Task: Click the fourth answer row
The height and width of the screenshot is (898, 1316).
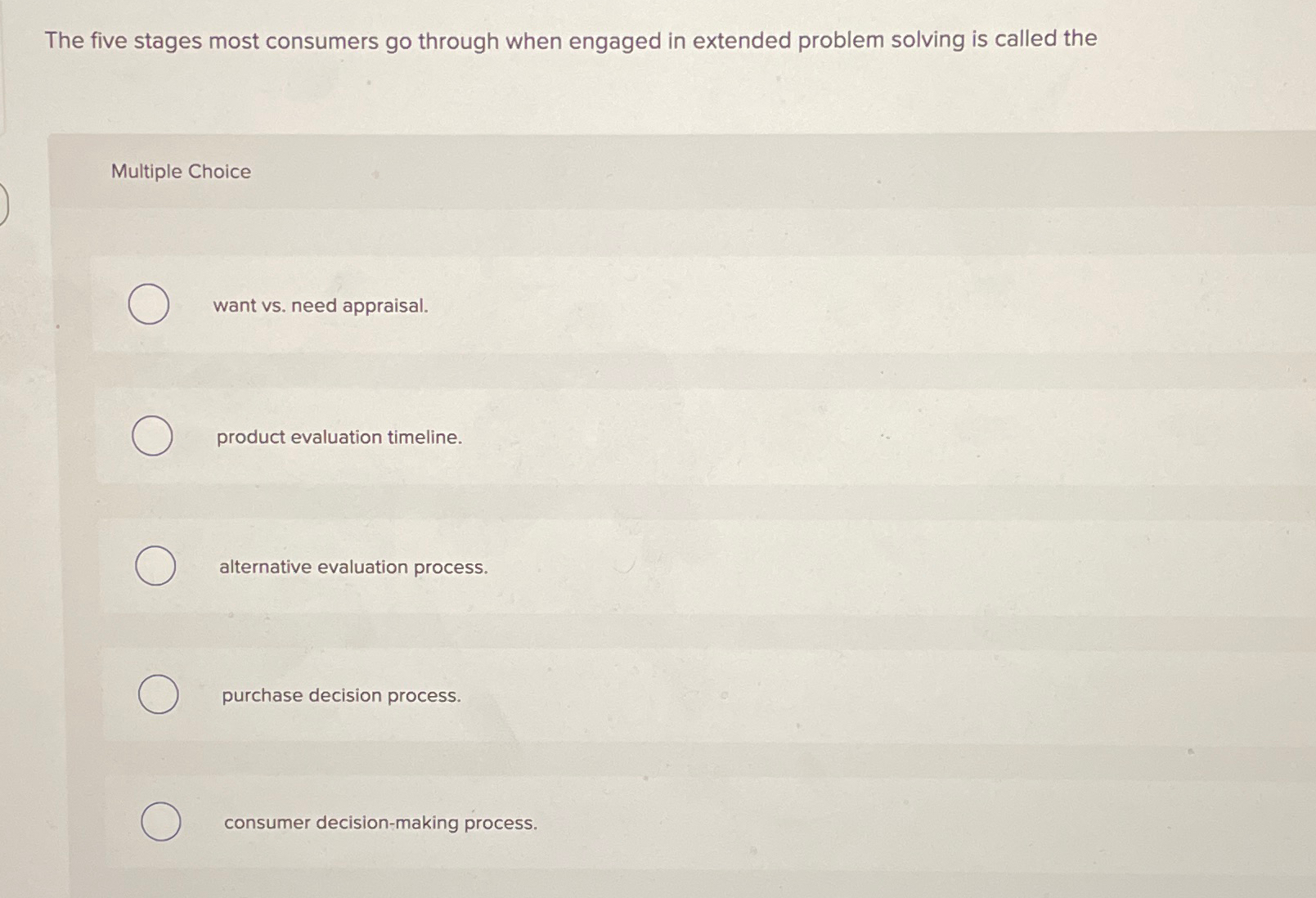Action: tap(573, 695)
